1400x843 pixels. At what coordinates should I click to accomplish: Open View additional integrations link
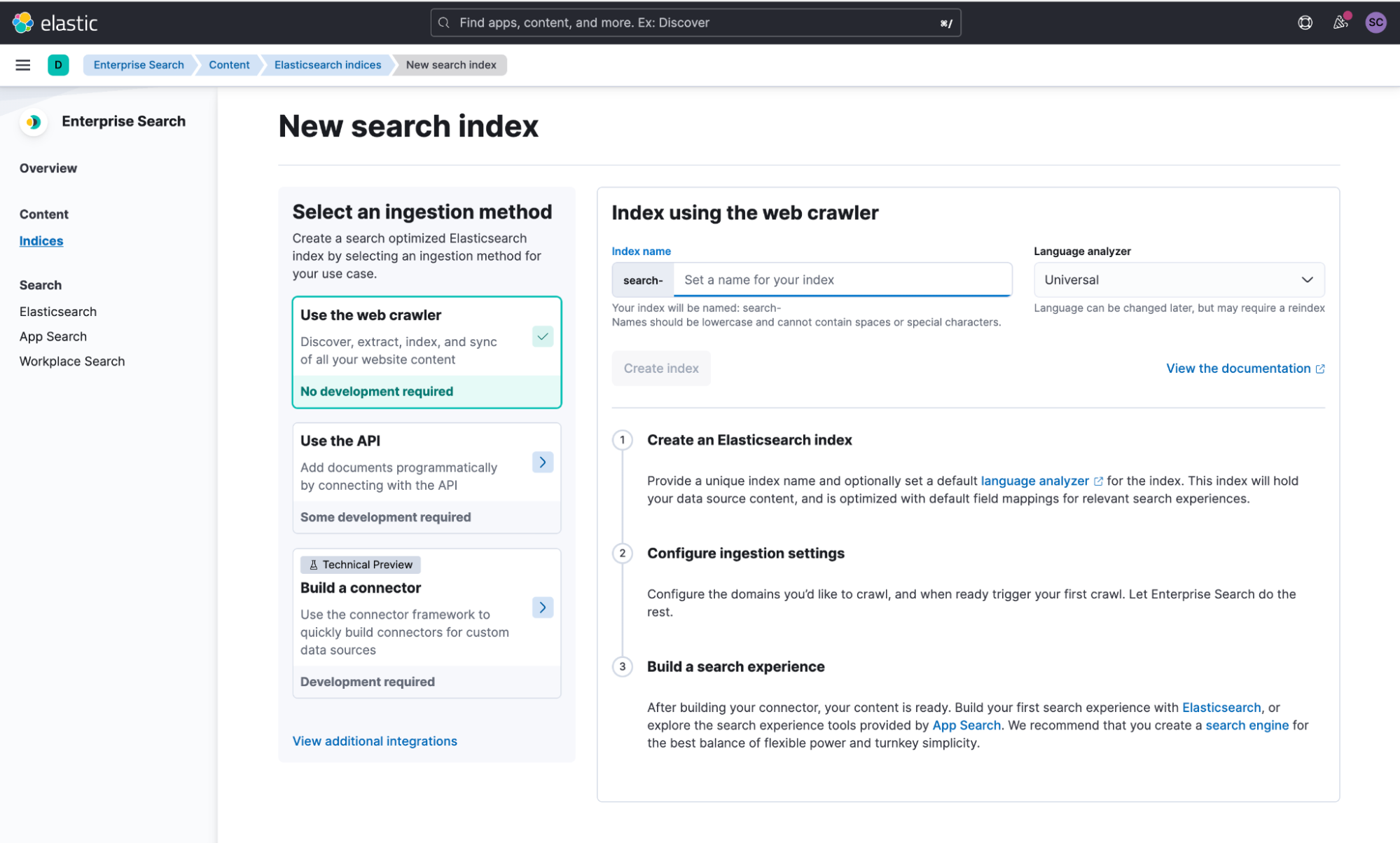click(x=375, y=741)
